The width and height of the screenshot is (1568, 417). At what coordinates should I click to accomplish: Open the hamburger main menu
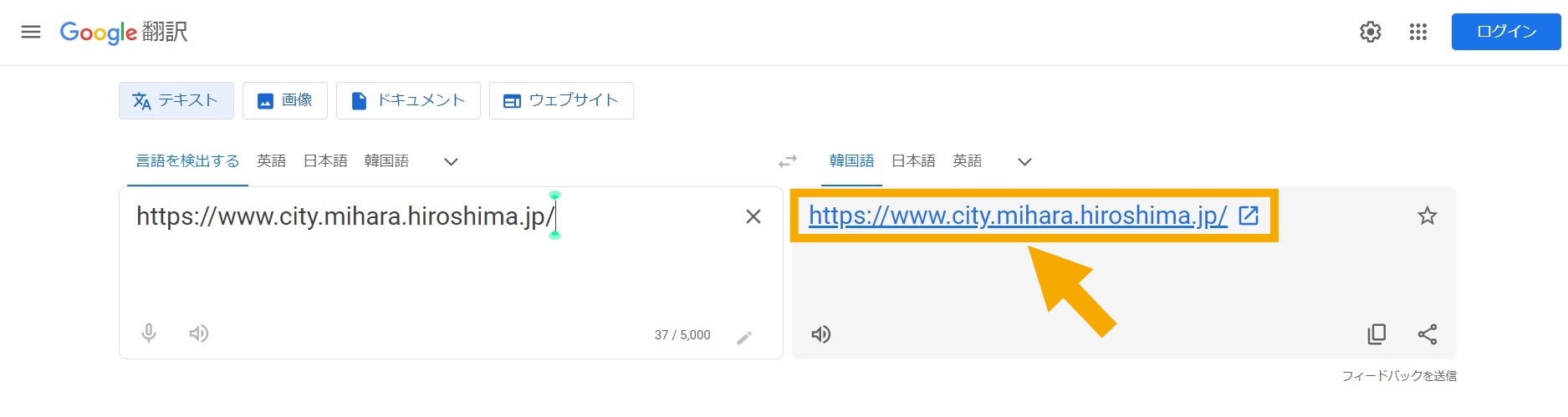[x=31, y=32]
